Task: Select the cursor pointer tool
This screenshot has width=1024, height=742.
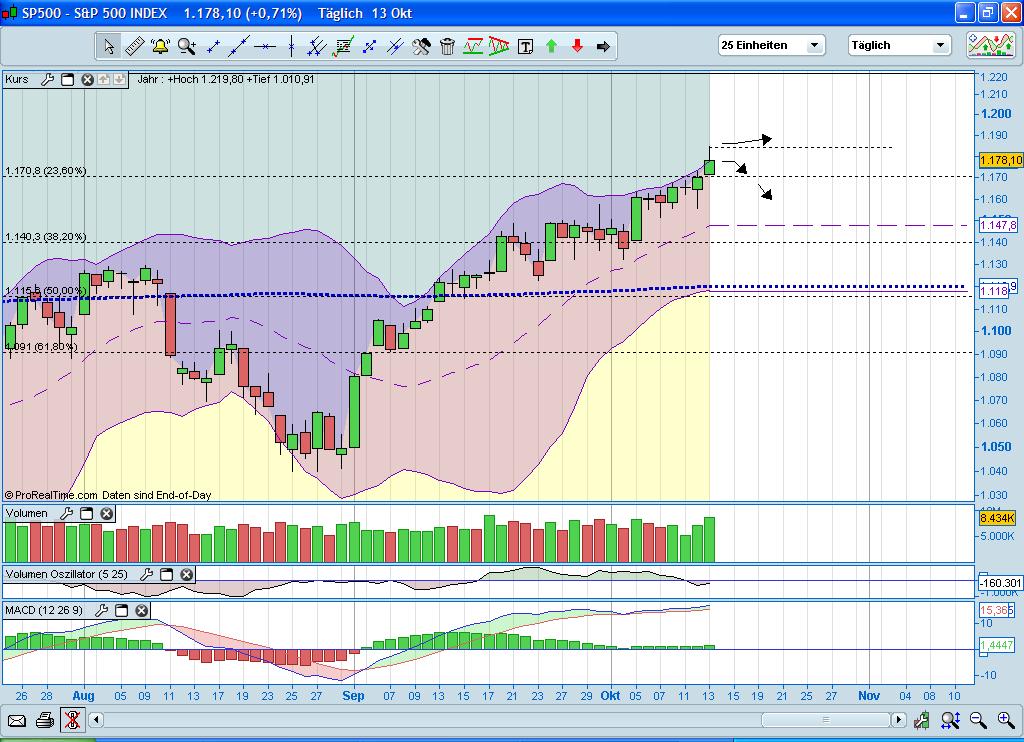Action: coord(109,46)
